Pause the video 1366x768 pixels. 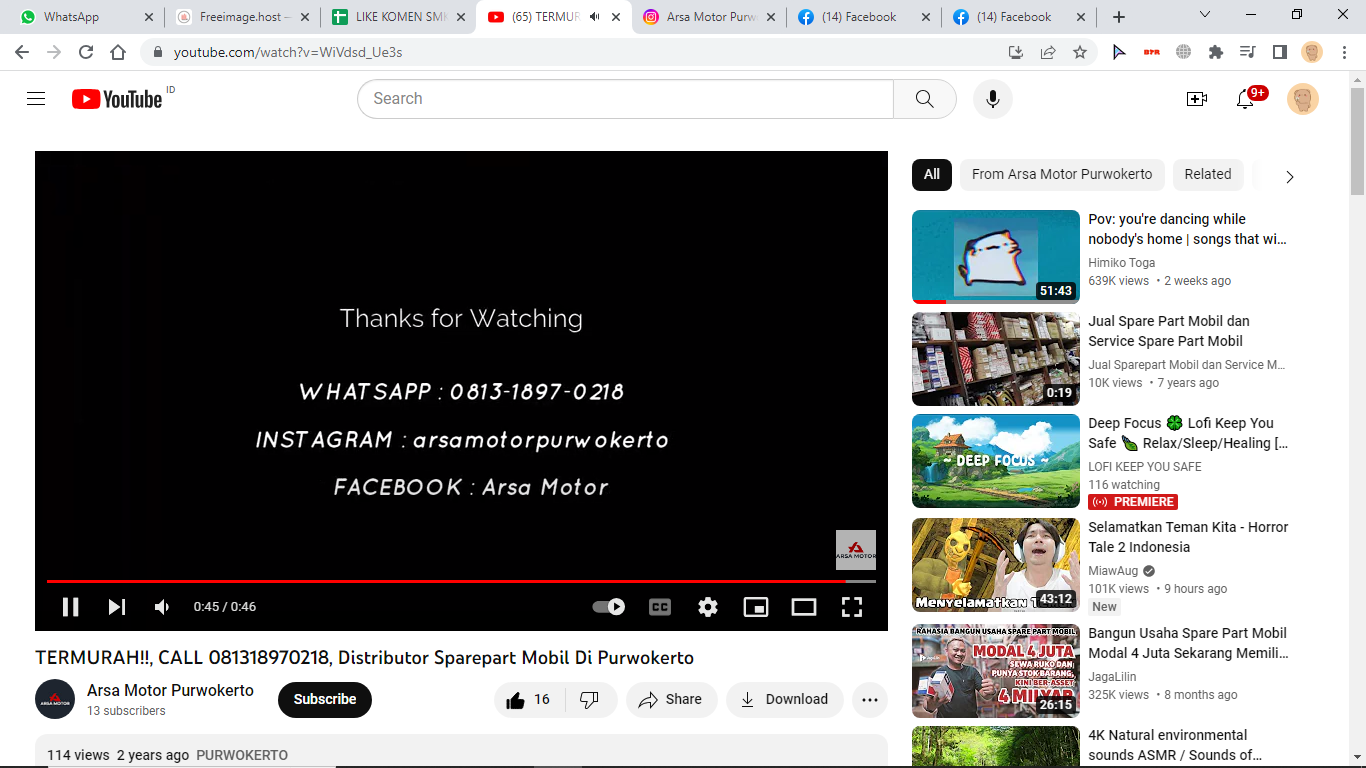click(x=70, y=606)
